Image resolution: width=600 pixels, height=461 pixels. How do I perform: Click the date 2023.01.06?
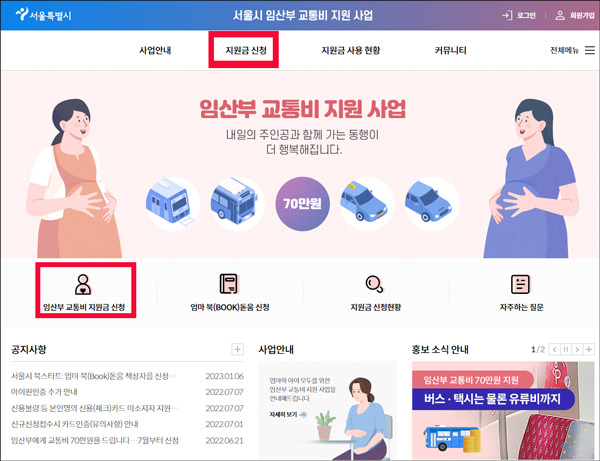coord(225,376)
